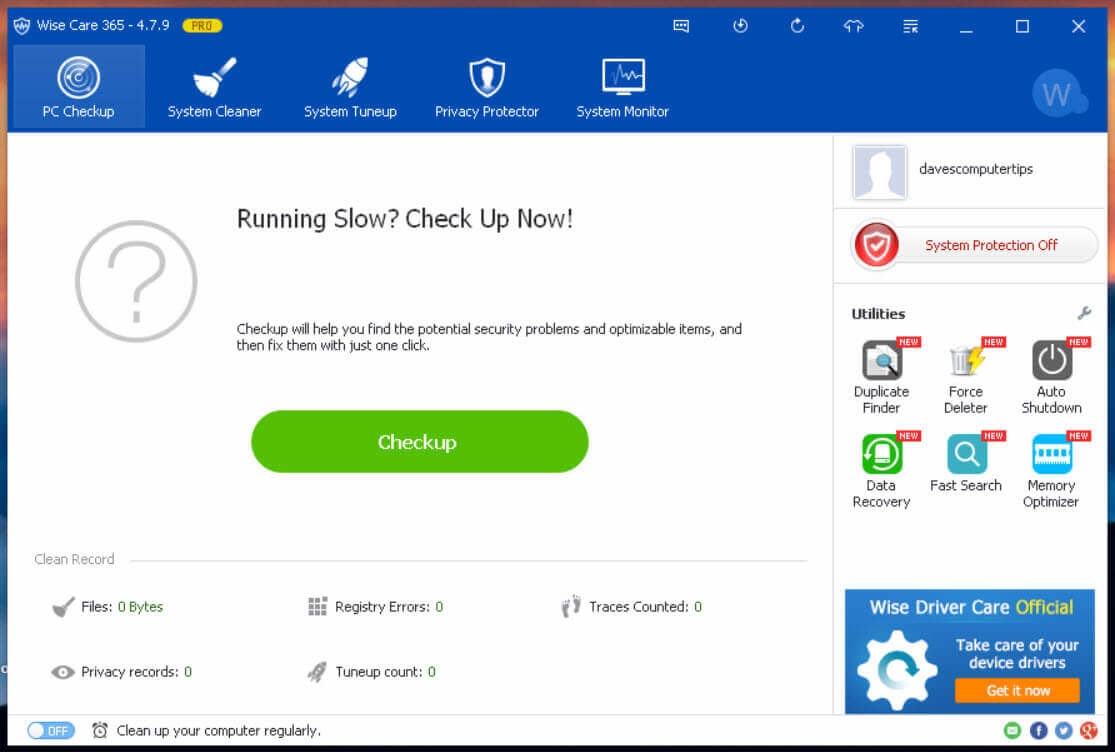The image size is (1115, 752).
Task: Click the "Privacy records: 0" record
Action: click(122, 672)
